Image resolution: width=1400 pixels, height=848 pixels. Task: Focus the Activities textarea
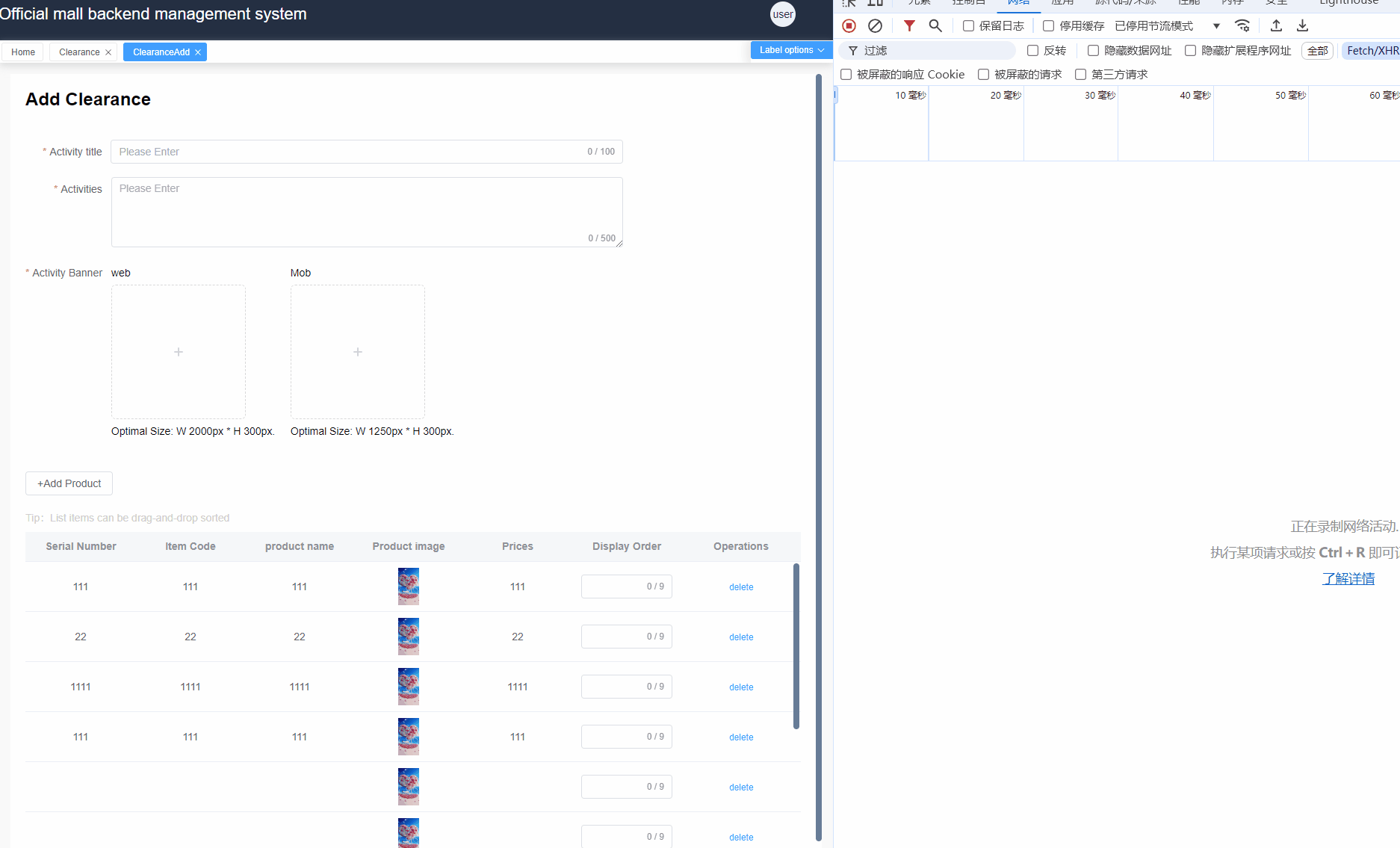[x=367, y=212]
